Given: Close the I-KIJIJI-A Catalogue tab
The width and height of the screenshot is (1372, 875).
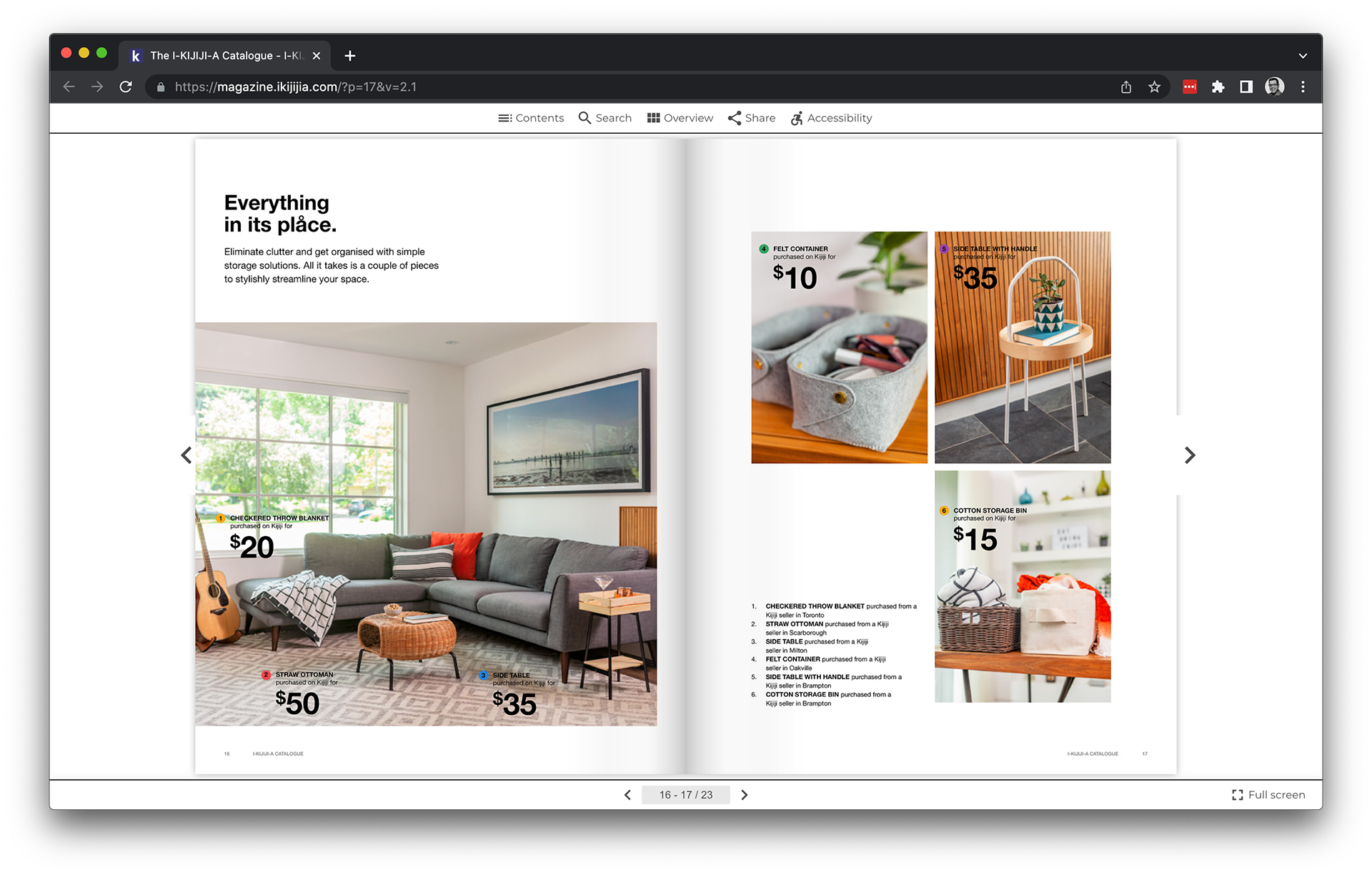Looking at the screenshot, I should coord(317,56).
